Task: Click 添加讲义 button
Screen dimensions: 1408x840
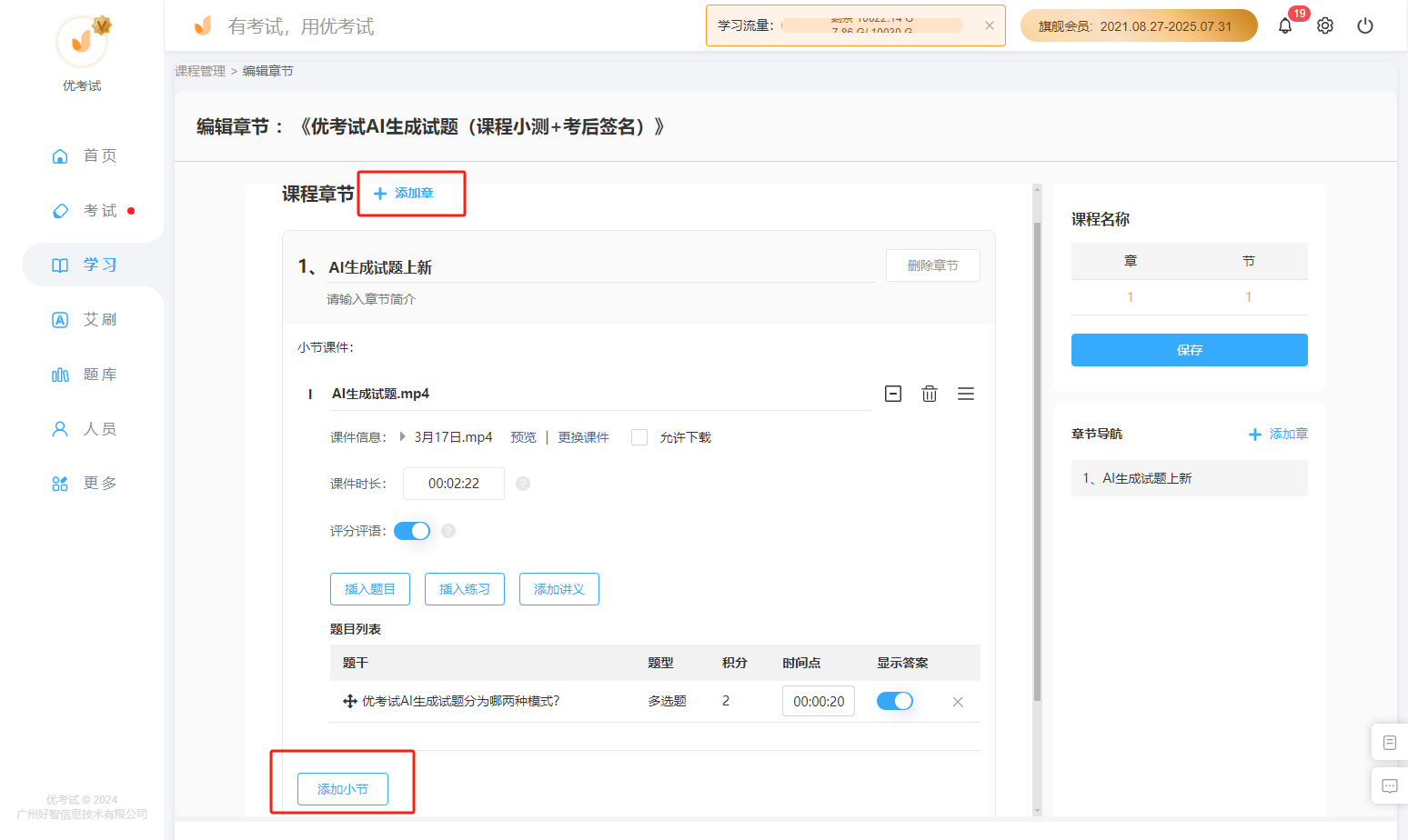Action: click(x=559, y=589)
